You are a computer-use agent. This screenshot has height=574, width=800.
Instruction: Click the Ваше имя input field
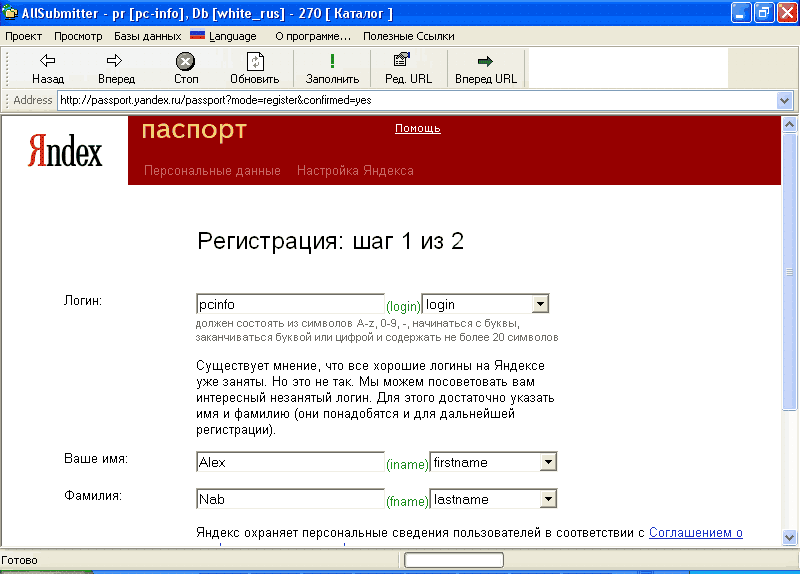pyautogui.click(x=290, y=462)
